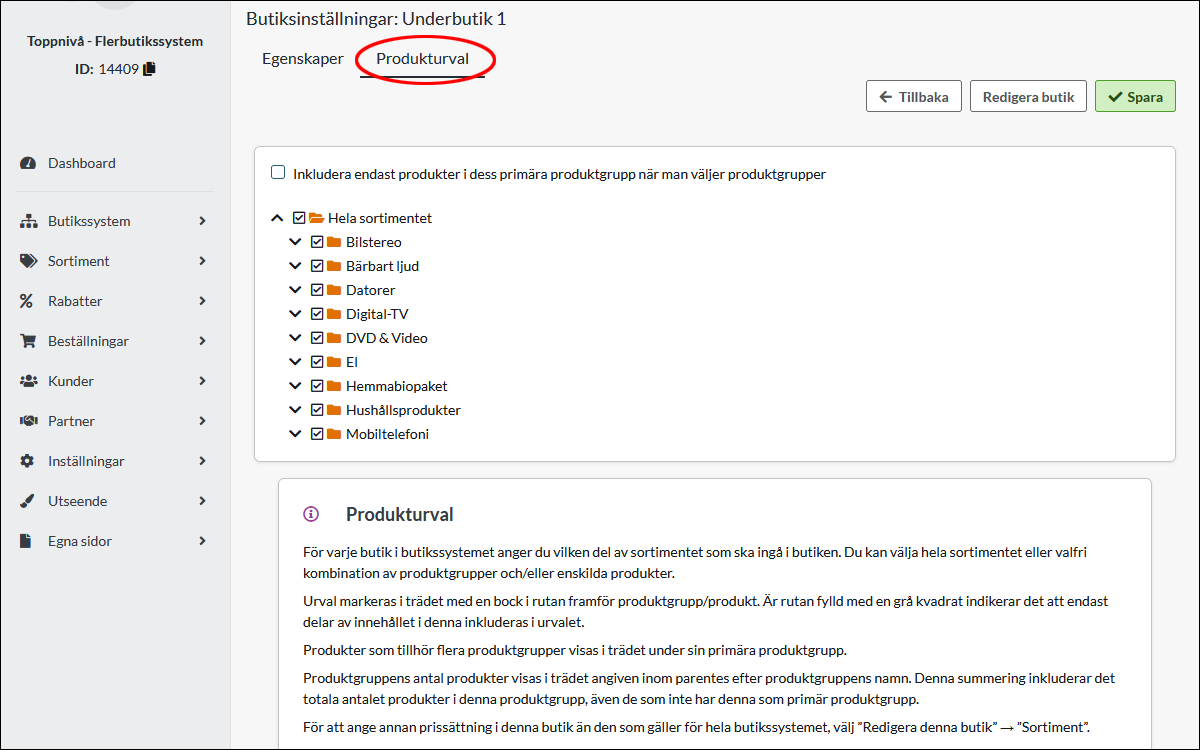Viewport: 1200px width, 750px height.
Task: Click the Partner handshake icon
Action: coord(28,421)
